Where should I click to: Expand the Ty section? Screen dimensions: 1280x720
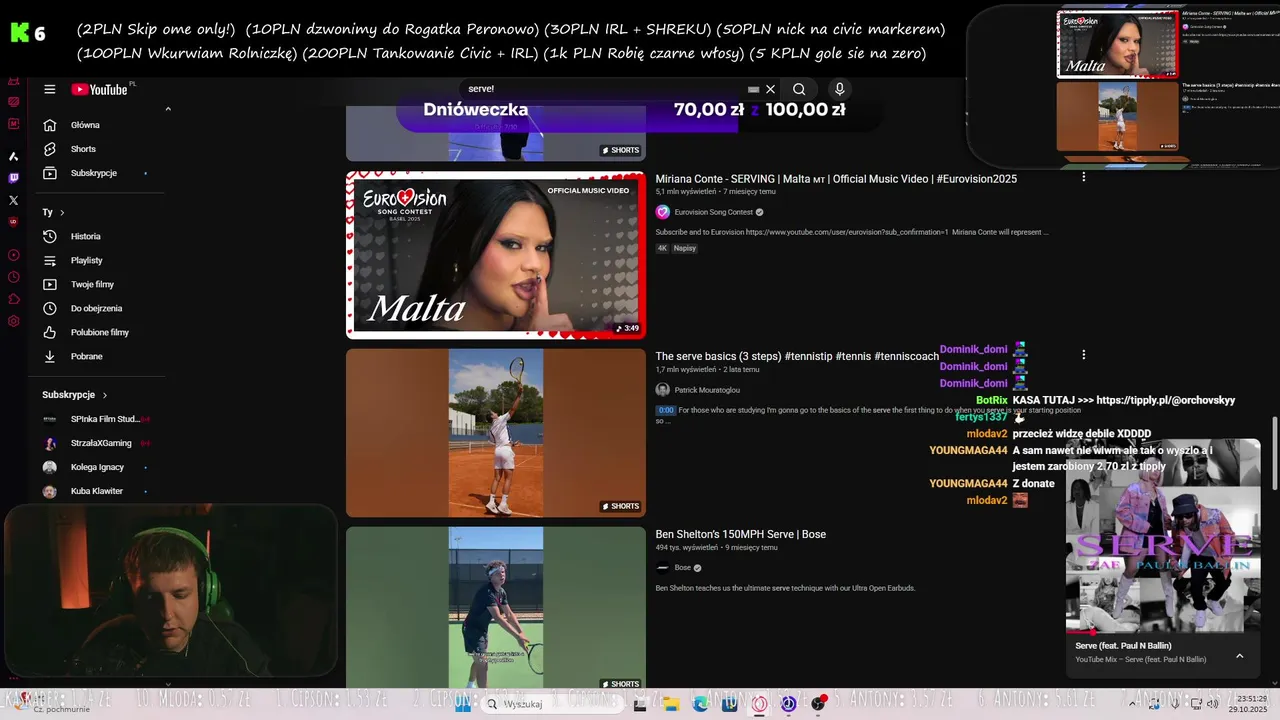pyautogui.click(x=53, y=212)
